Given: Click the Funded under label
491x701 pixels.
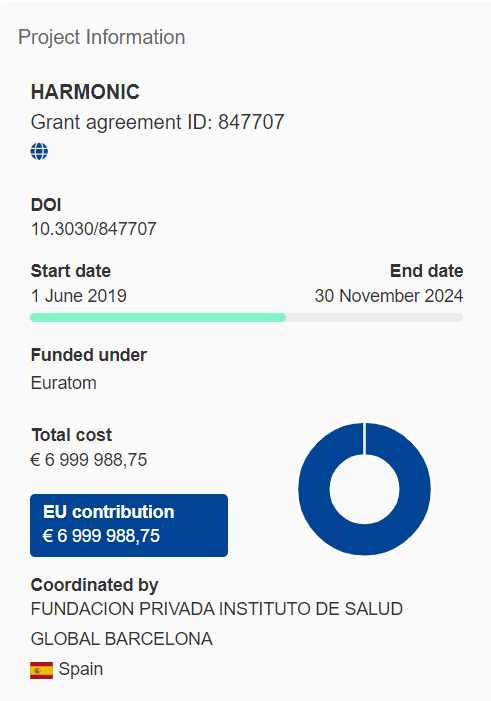Looking at the screenshot, I should pyautogui.click(x=89, y=355).
